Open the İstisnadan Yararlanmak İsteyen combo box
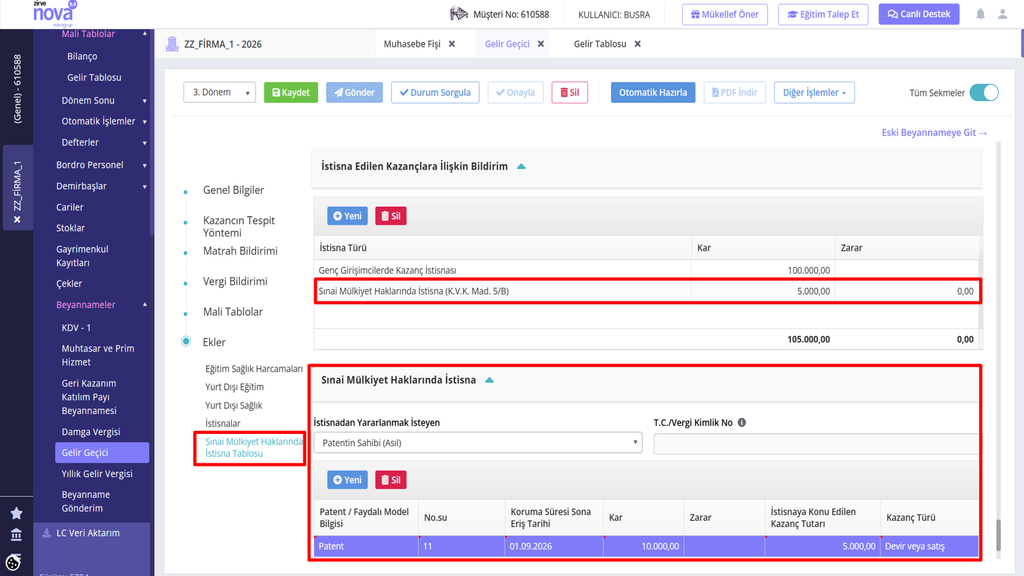 click(x=478, y=443)
